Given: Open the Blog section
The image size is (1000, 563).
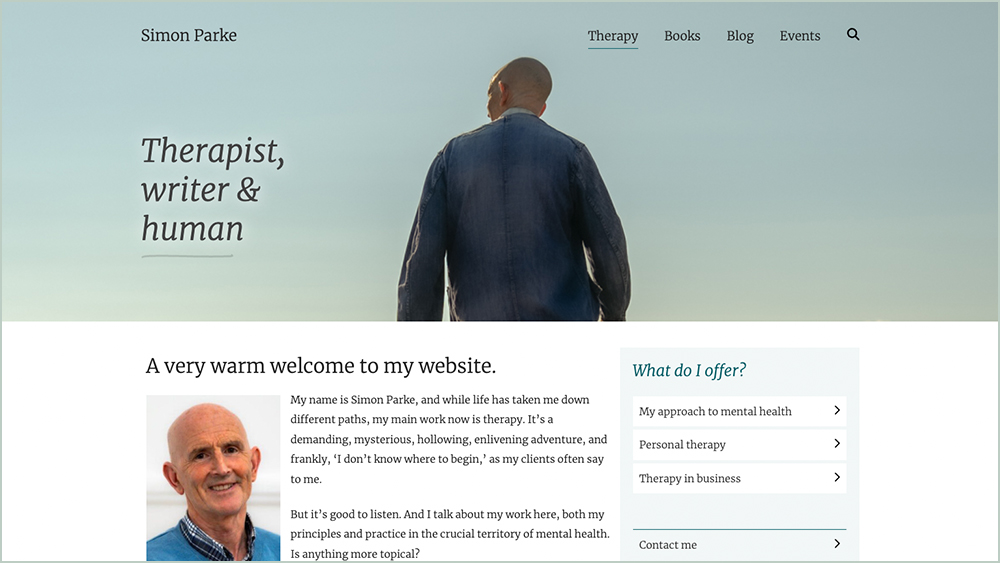Looking at the screenshot, I should click(x=740, y=36).
